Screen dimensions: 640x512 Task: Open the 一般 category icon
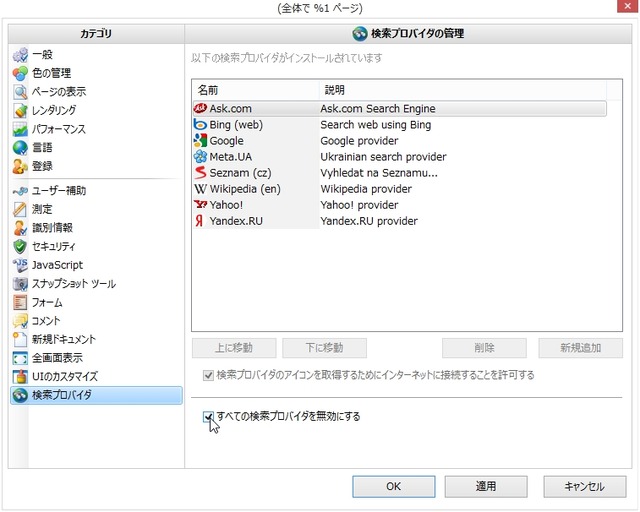20,55
